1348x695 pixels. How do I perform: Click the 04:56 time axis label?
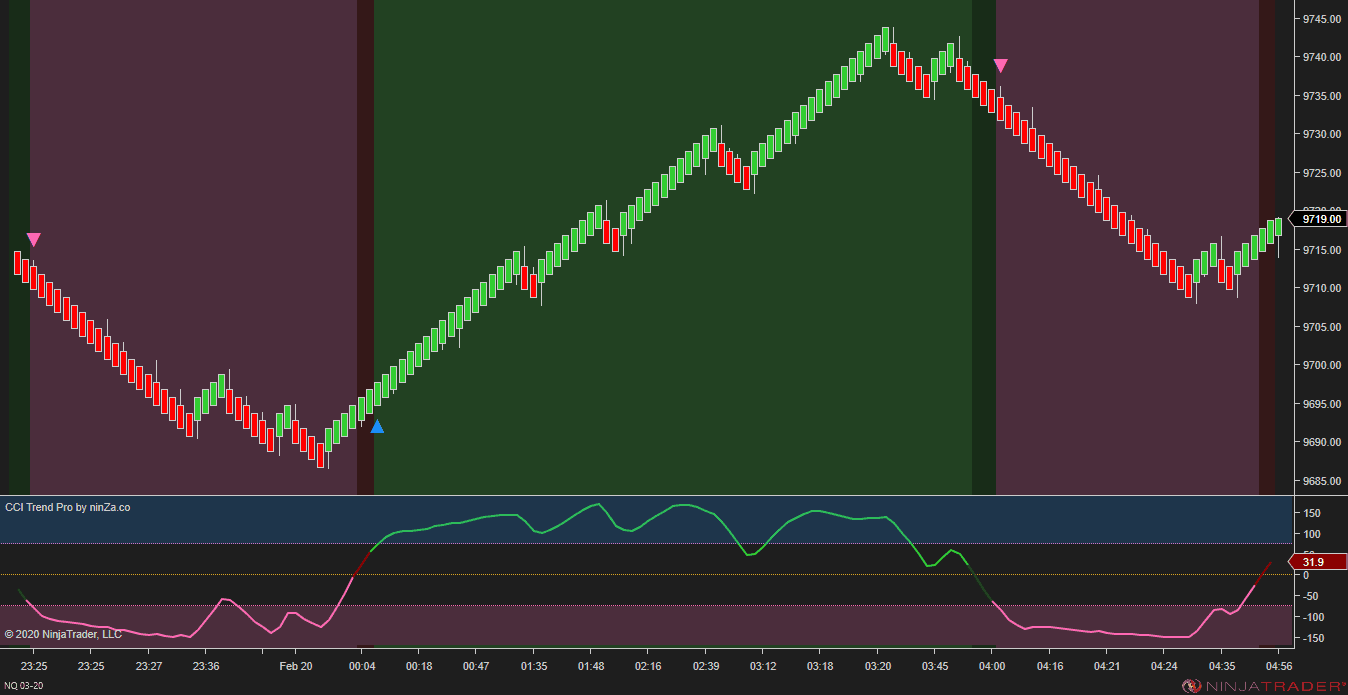click(1279, 666)
